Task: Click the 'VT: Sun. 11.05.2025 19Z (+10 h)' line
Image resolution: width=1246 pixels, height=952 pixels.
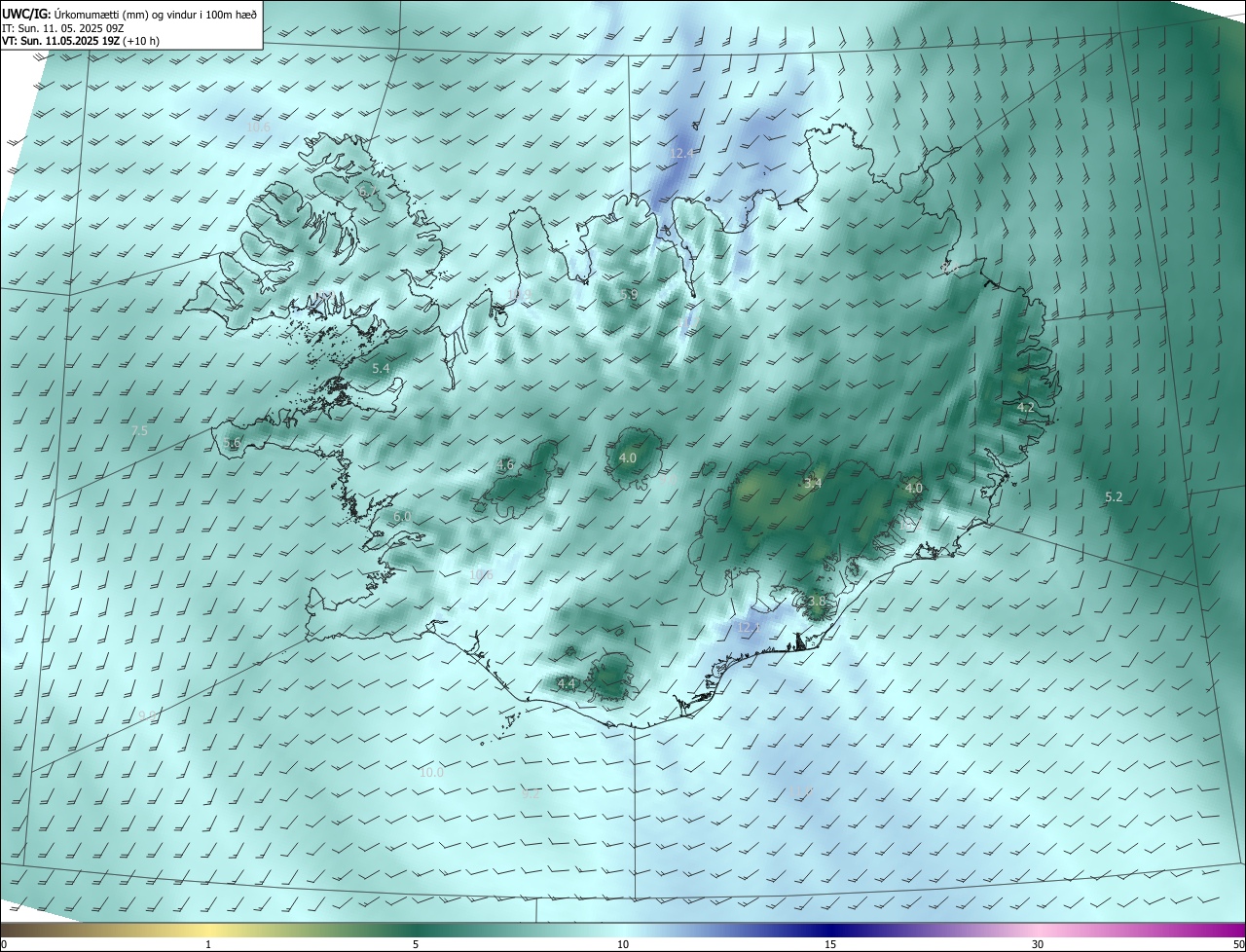Action: coord(81,42)
